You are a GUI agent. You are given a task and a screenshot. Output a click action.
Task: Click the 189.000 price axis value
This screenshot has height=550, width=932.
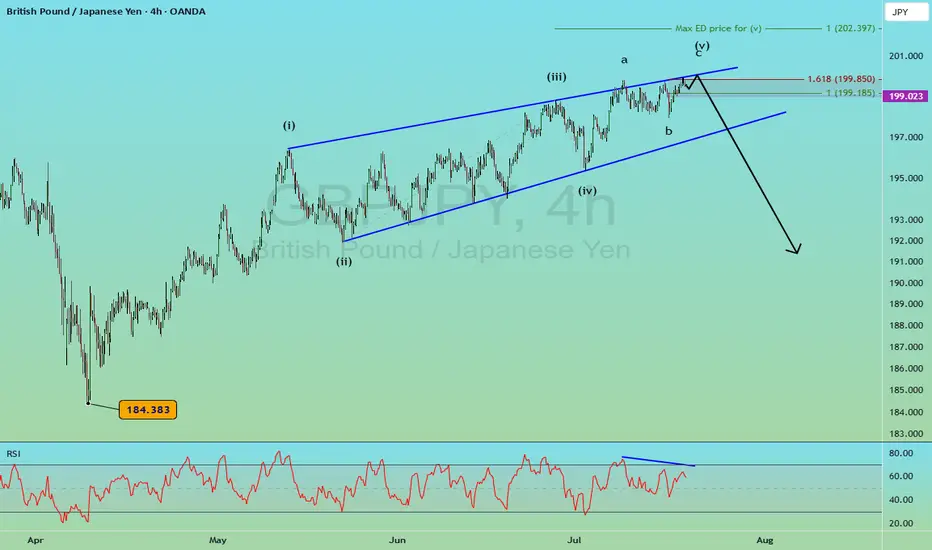click(906, 304)
